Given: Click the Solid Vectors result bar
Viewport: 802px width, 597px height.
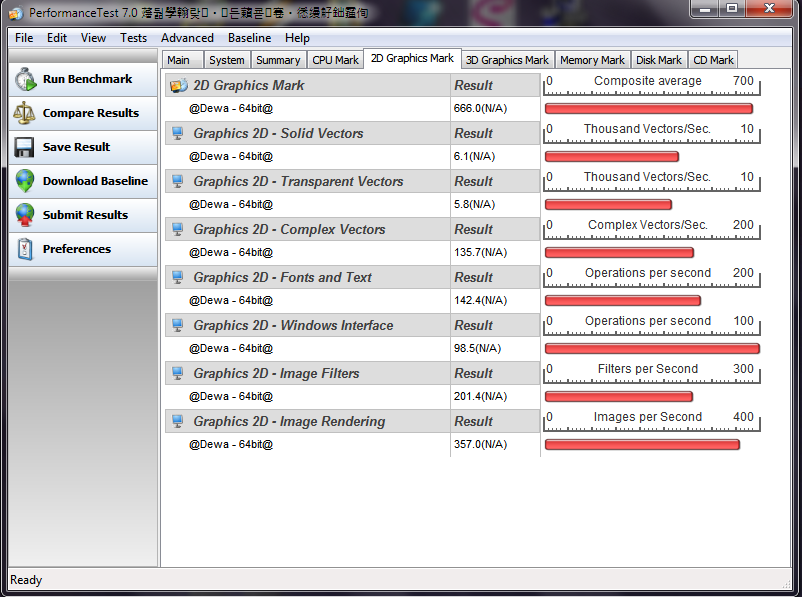Looking at the screenshot, I should pyautogui.click(x=612, y=157).
